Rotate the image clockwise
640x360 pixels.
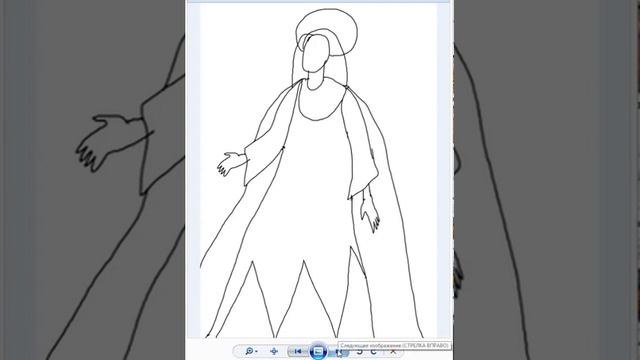[x=373, y=352]
